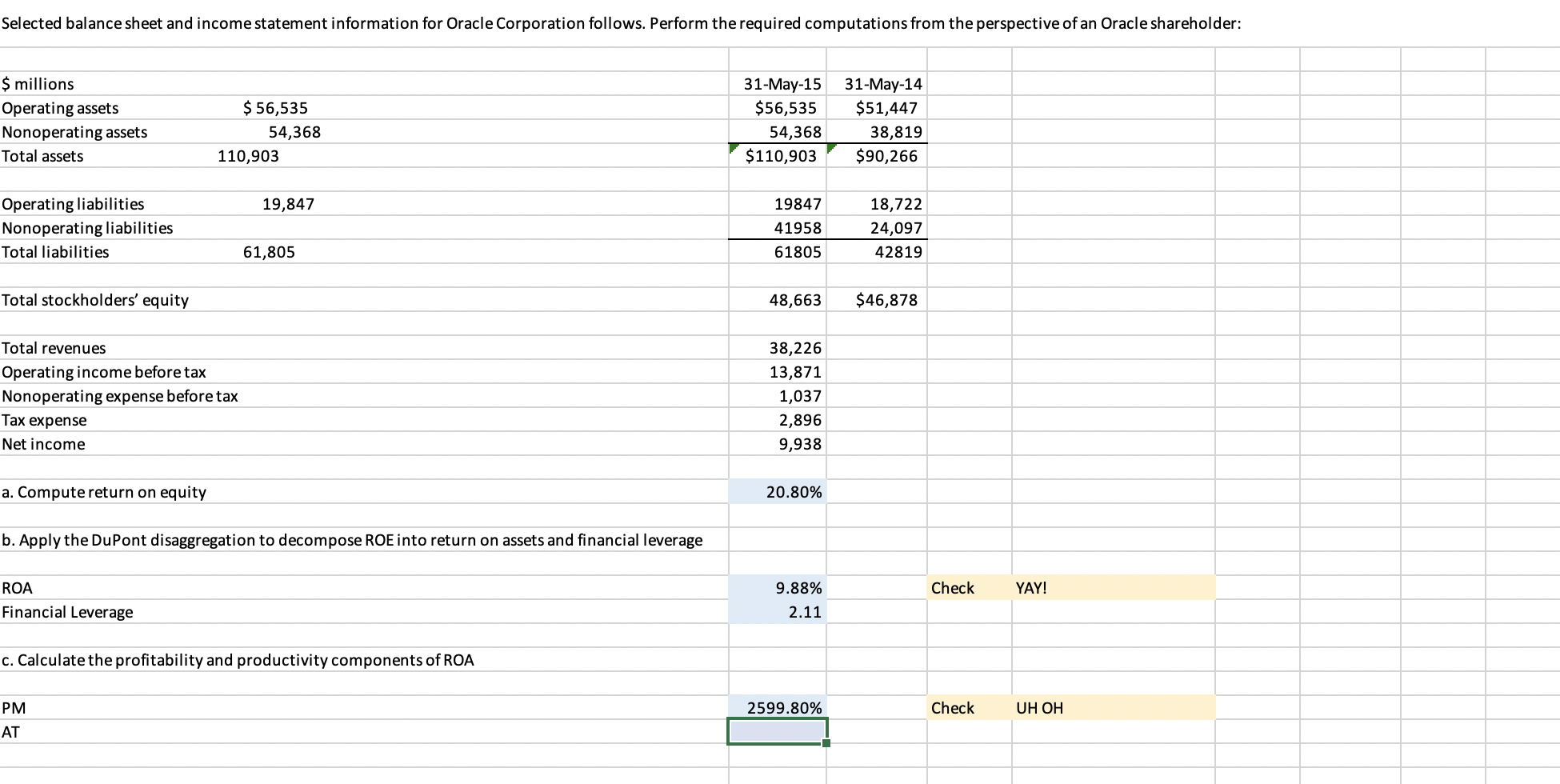Viewport: 1560px width, 784px height.
Task: Select total liabilities 61805 in 2015 column
Action: (x=798, y=251)
